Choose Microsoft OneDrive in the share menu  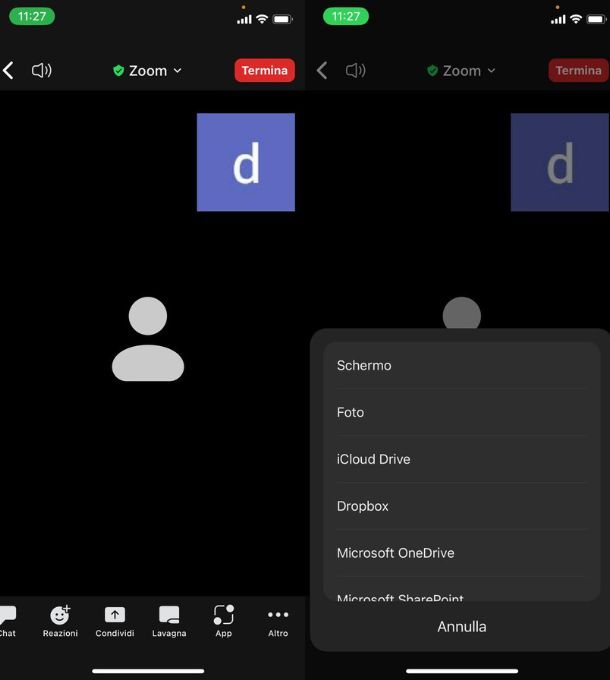[462, 553]
